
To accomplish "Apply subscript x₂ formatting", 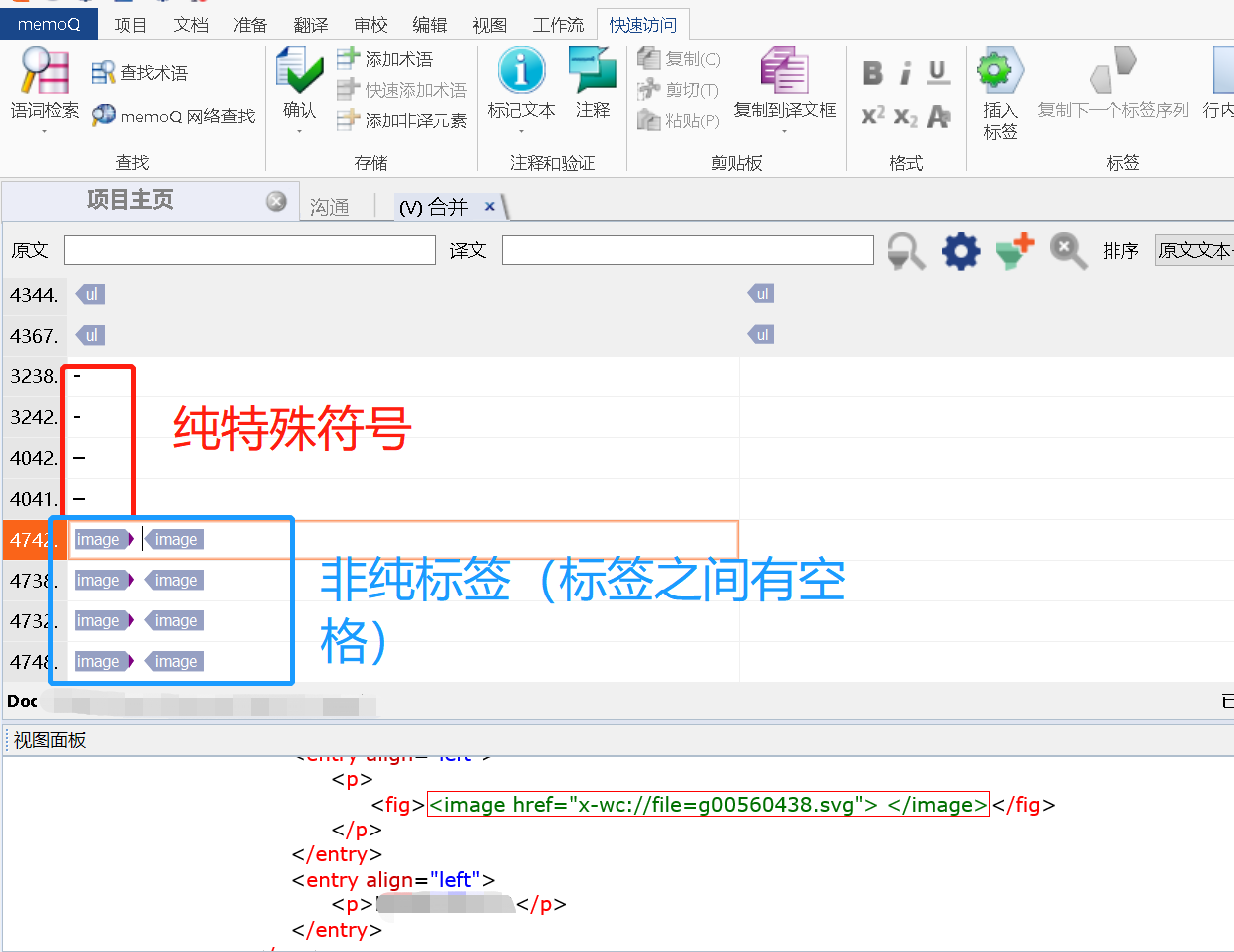I will point(905,117).
